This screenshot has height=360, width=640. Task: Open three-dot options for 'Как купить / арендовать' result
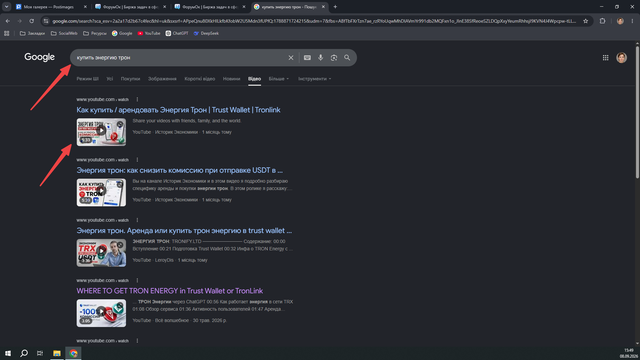click(x=137, y=99)
